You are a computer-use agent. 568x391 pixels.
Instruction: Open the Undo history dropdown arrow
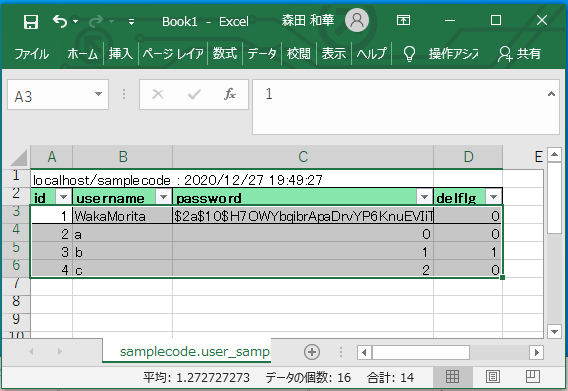[x=76, y=22]
